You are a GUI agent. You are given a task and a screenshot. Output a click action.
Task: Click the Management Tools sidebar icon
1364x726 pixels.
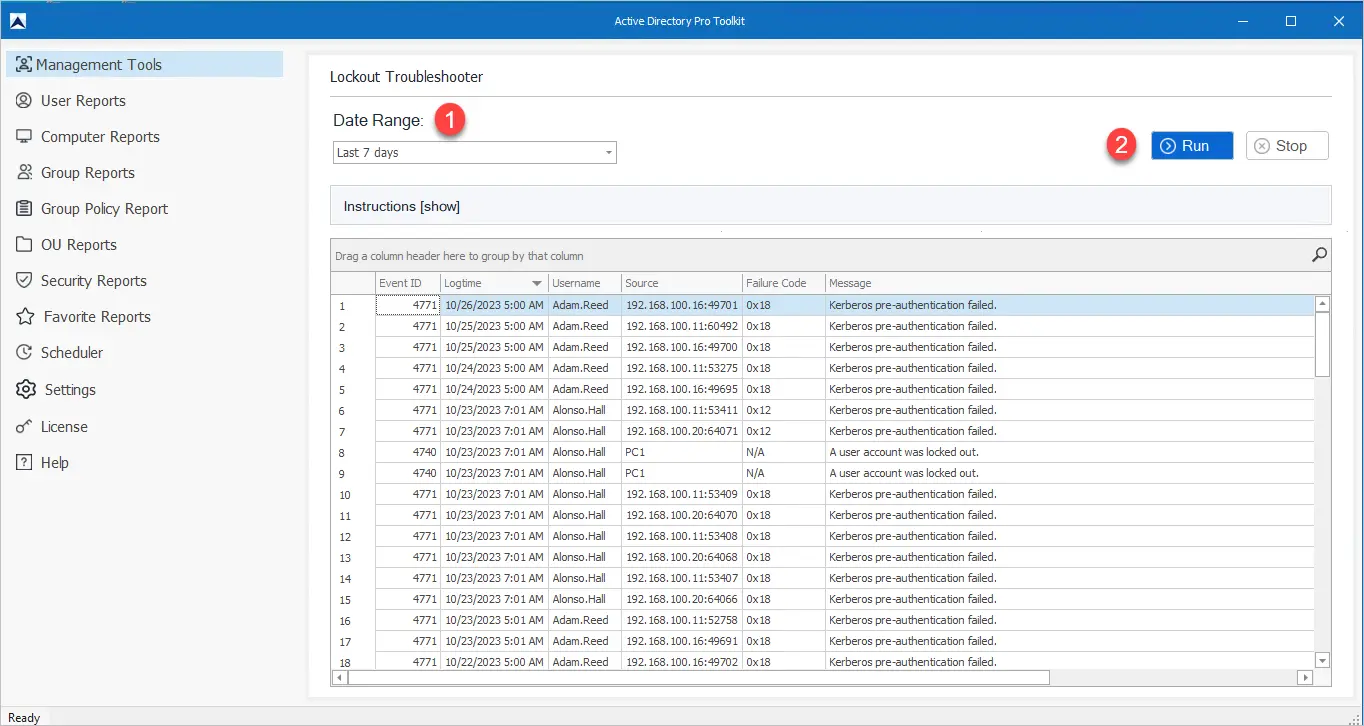[x=24, y=65]
